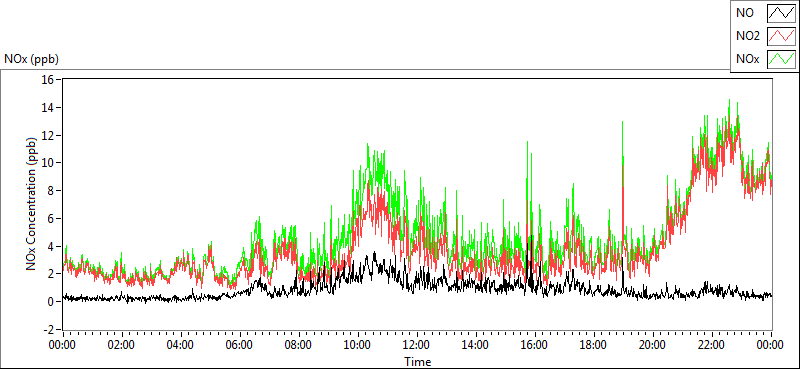Click the NOx green line legend swatch

[781, 59]
